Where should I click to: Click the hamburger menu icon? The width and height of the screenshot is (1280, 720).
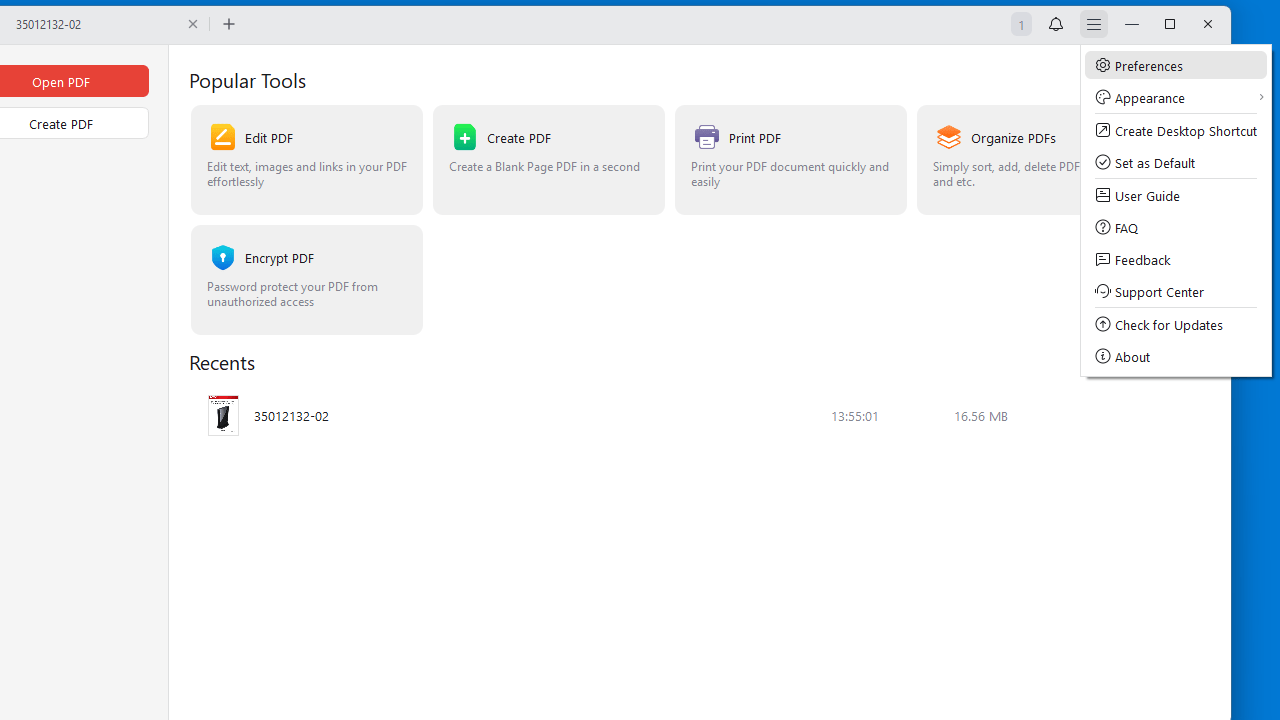pos(1094,24)
